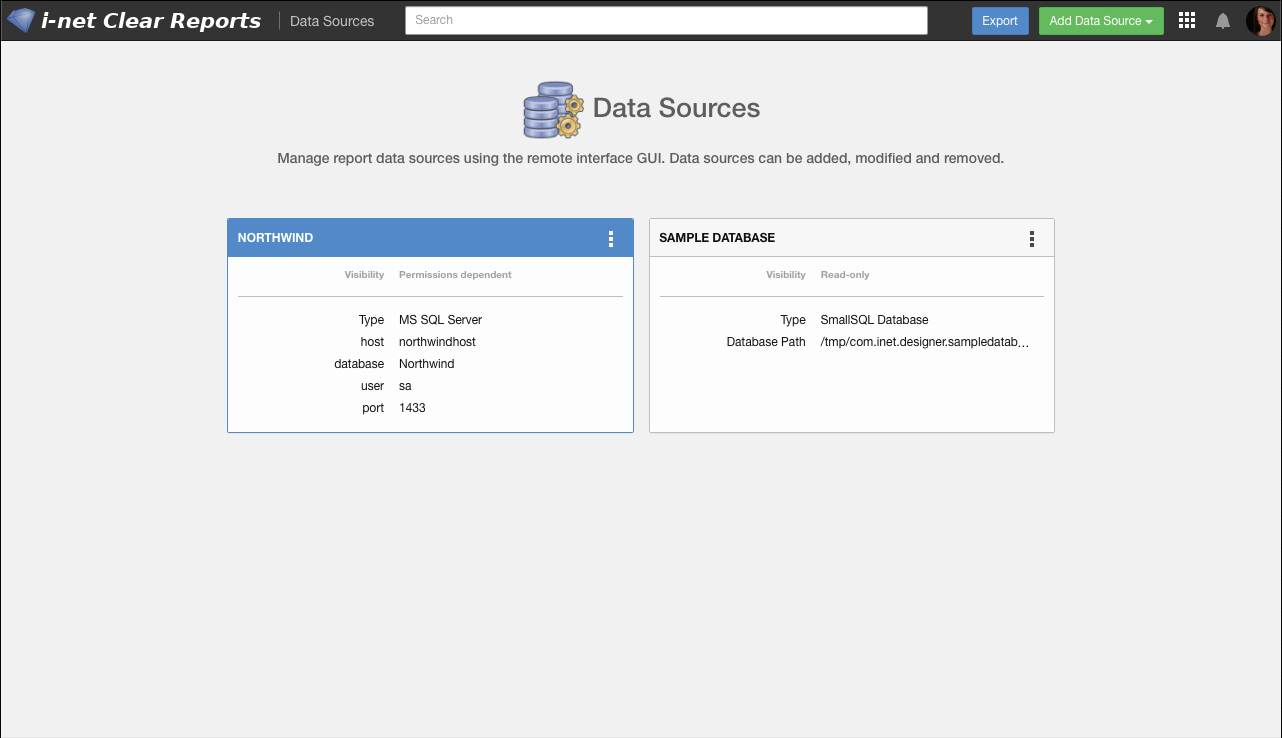Click the large 'Data Sources' page heading

(676, 108)
